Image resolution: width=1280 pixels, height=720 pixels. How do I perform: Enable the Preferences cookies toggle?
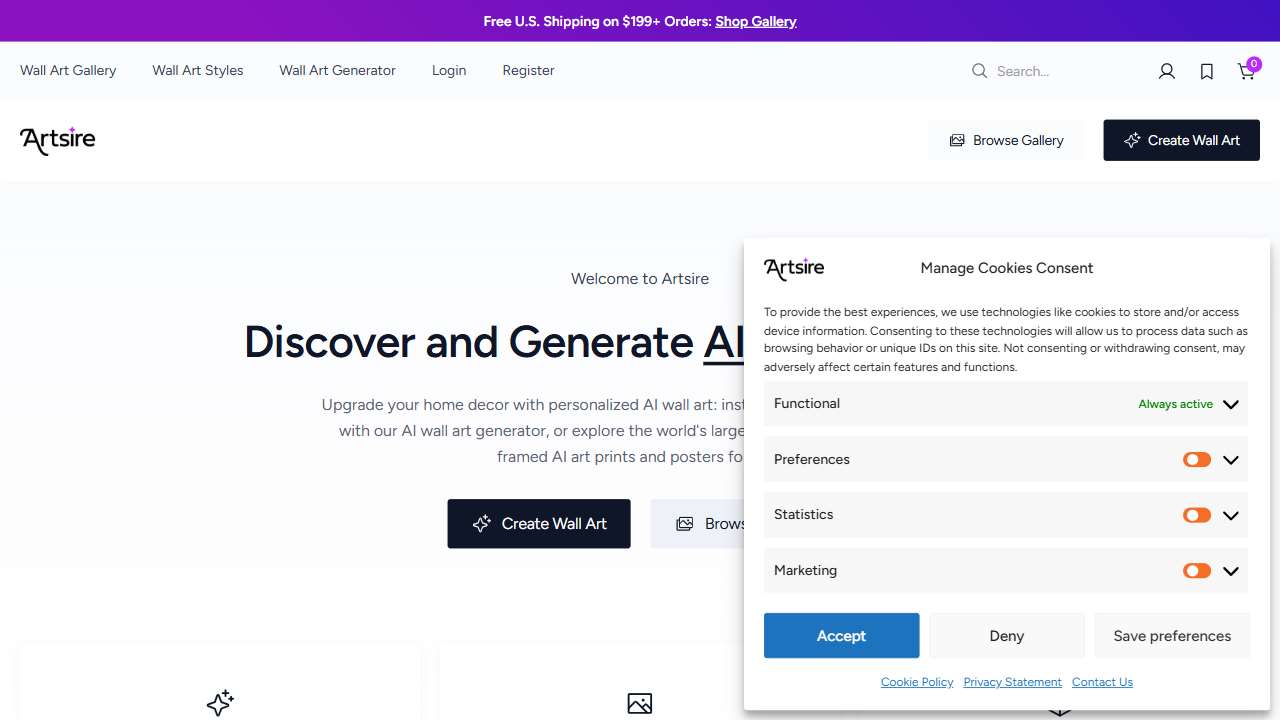pyautogui.click(x=1196, y=460)
